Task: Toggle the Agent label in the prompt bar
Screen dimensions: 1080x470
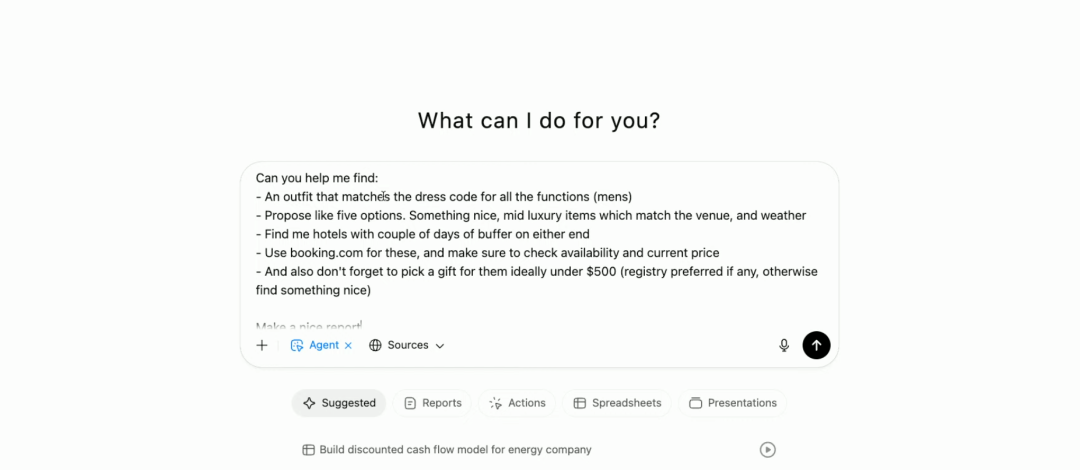Action: [324, 345]
